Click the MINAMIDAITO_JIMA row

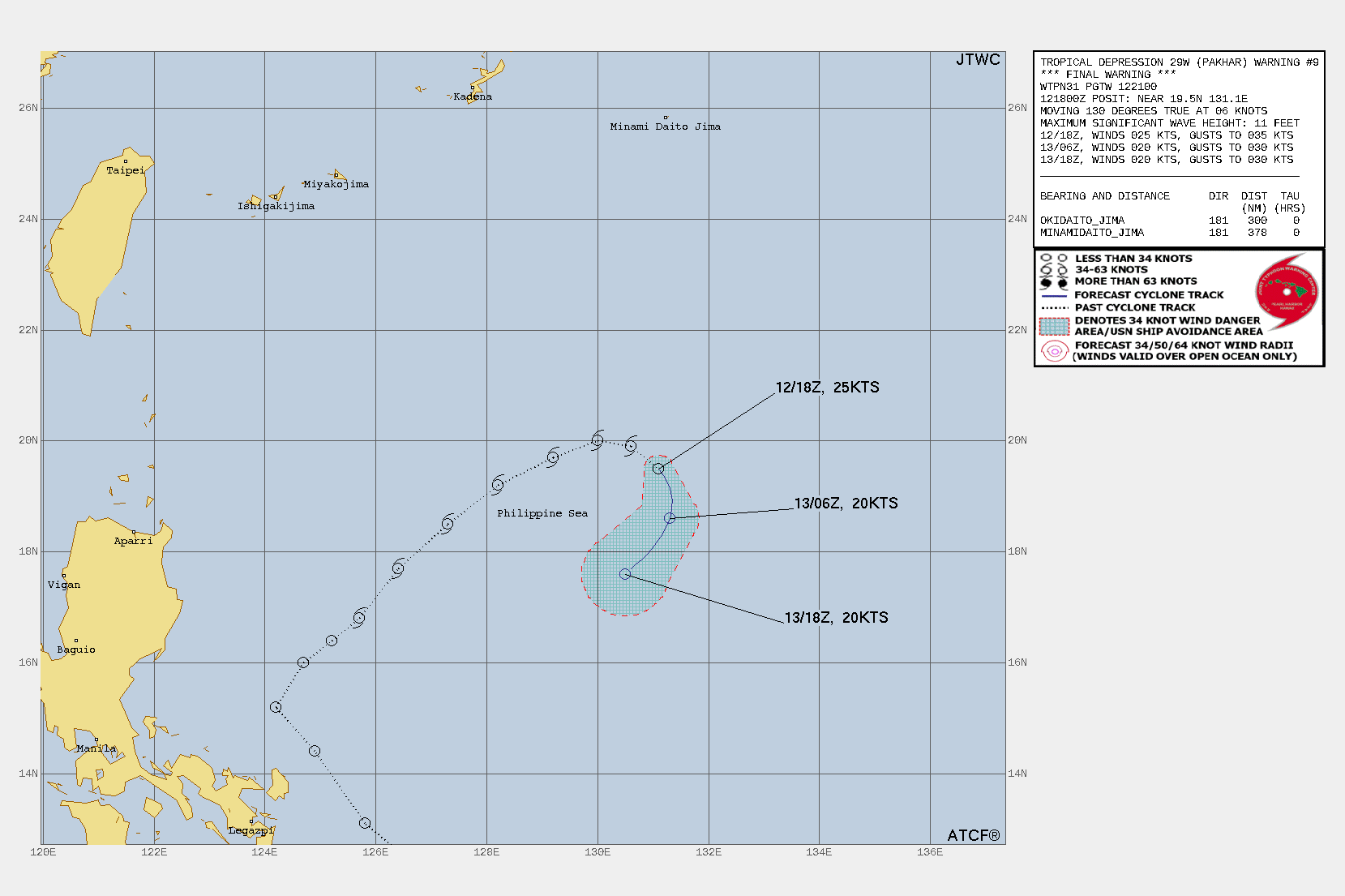(x=1170, y=233)
